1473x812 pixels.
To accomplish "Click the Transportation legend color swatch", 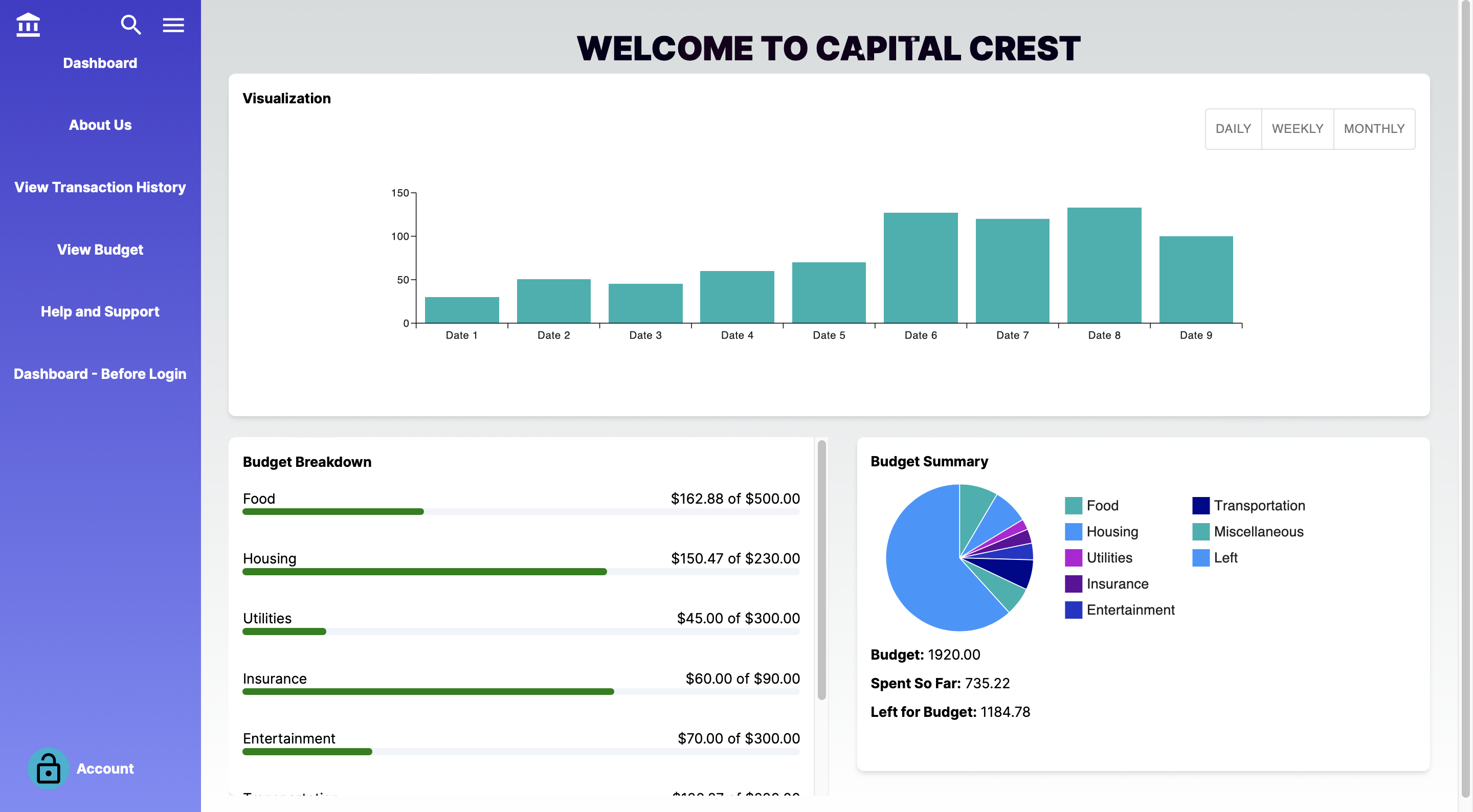I will (1201, 506).
